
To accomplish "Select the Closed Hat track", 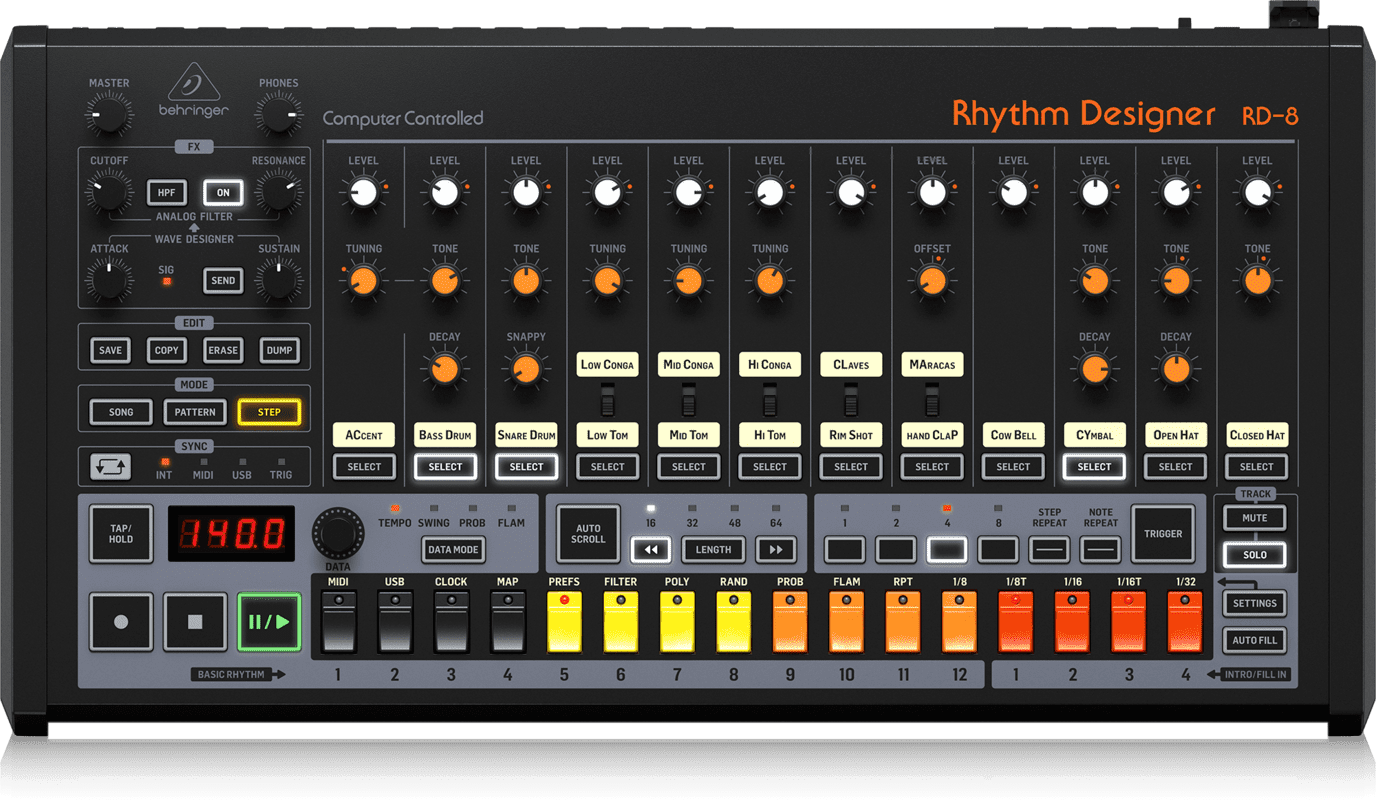I will point(1257,467).
